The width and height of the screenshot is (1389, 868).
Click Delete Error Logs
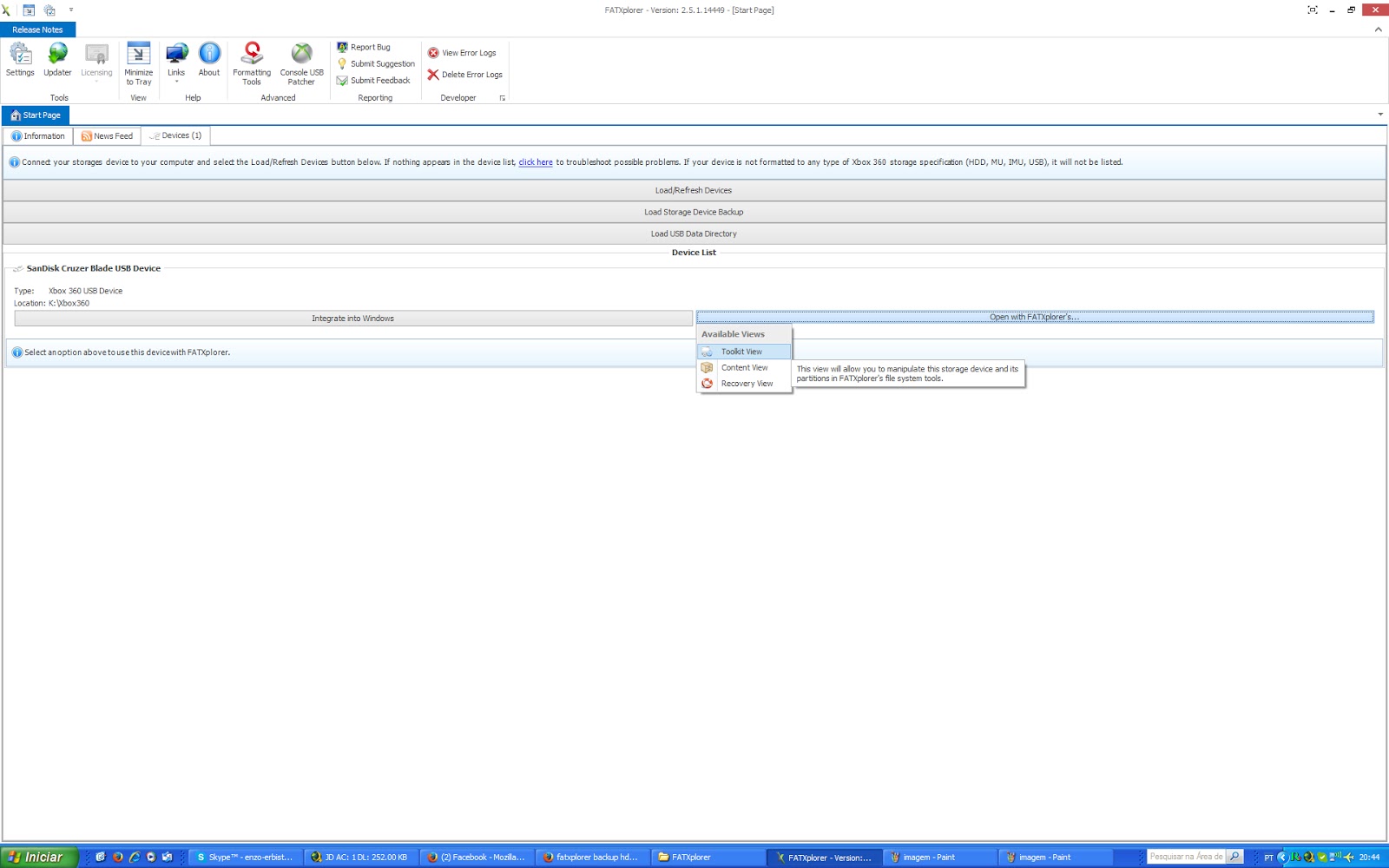pos(465,75)
